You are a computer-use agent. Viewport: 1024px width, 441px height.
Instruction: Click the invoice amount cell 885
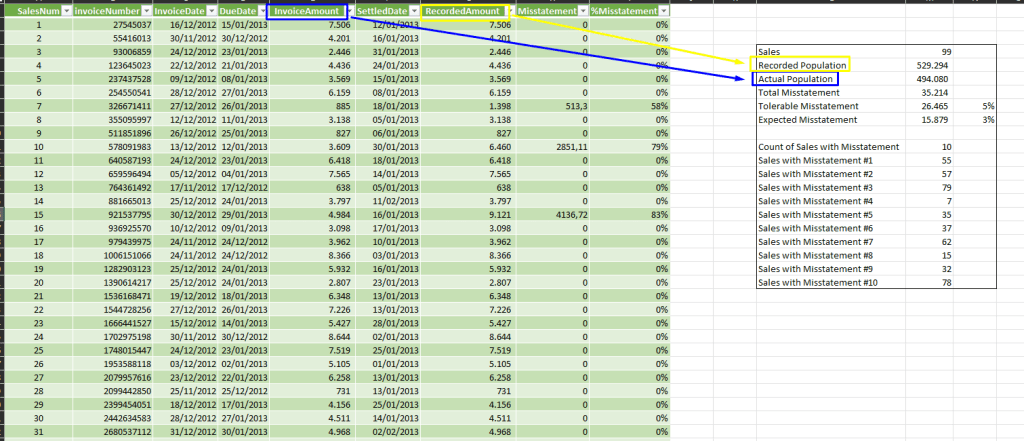[x=312, y=106]
